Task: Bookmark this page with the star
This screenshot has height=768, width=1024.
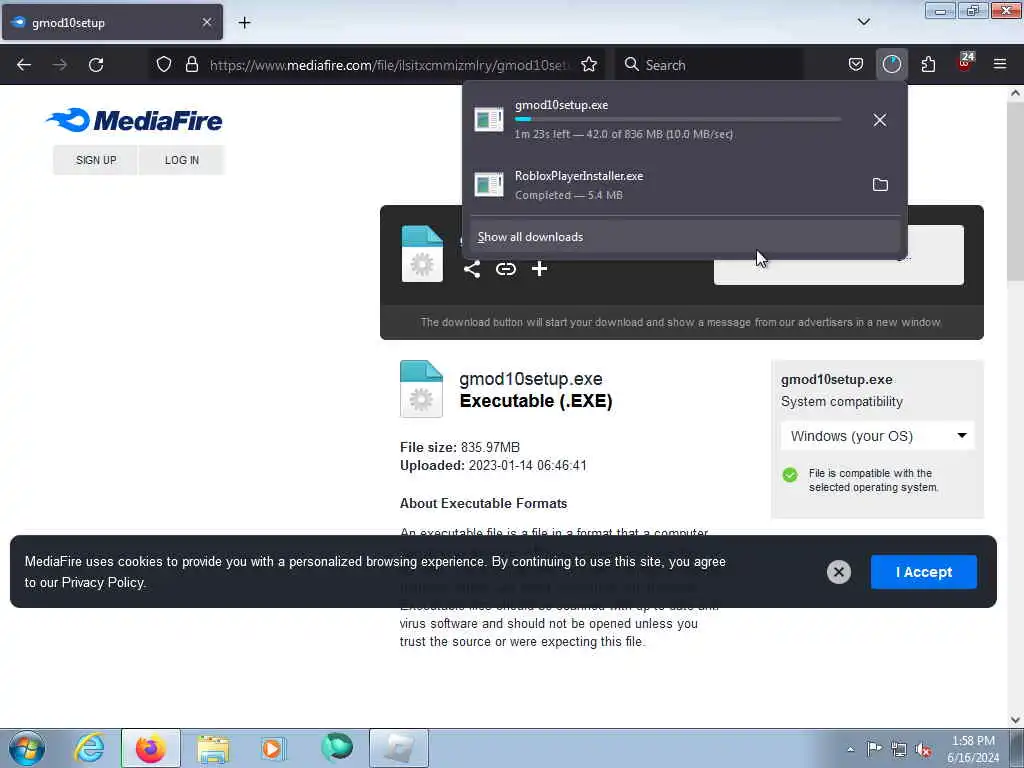Action: point(589,65)
